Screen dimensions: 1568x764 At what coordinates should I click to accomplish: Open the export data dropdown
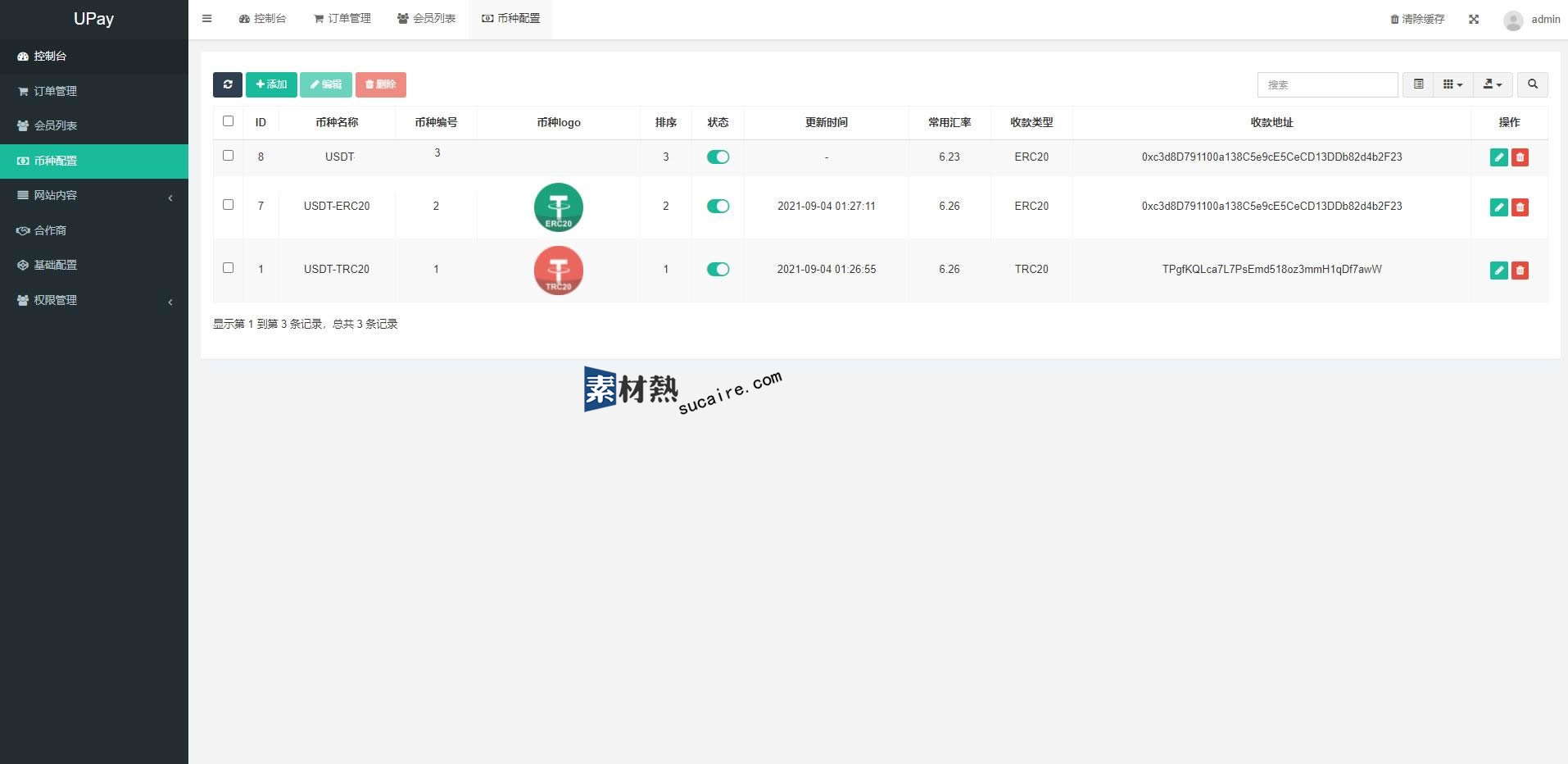click(1493, 84)
